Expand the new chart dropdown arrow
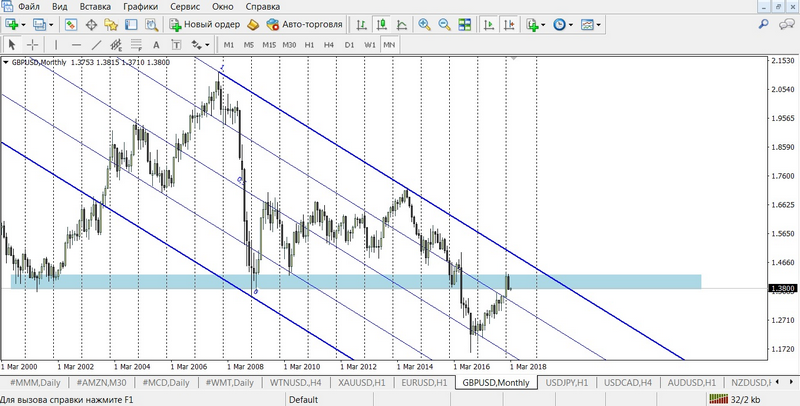Viewport: 800px width, 406px height. pos(24,24)
